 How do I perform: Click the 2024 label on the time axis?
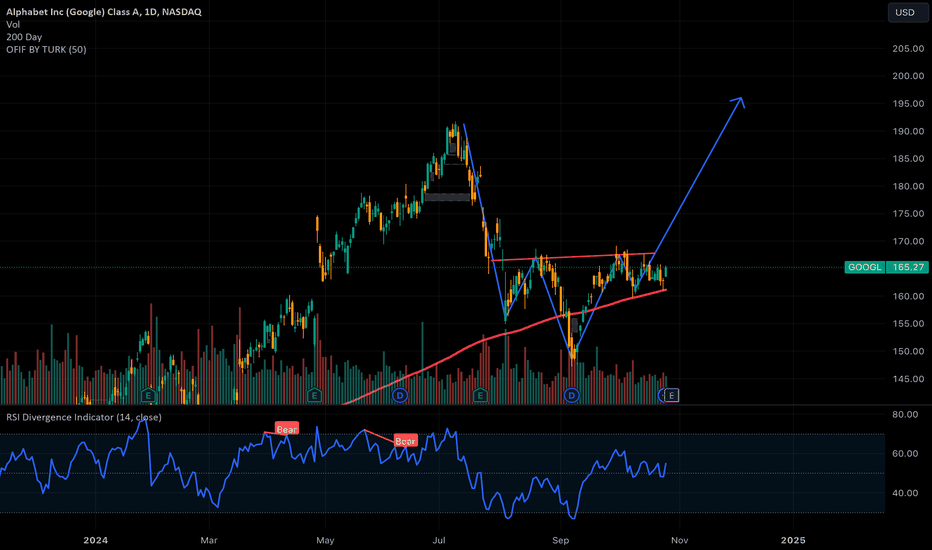point(96,540)
